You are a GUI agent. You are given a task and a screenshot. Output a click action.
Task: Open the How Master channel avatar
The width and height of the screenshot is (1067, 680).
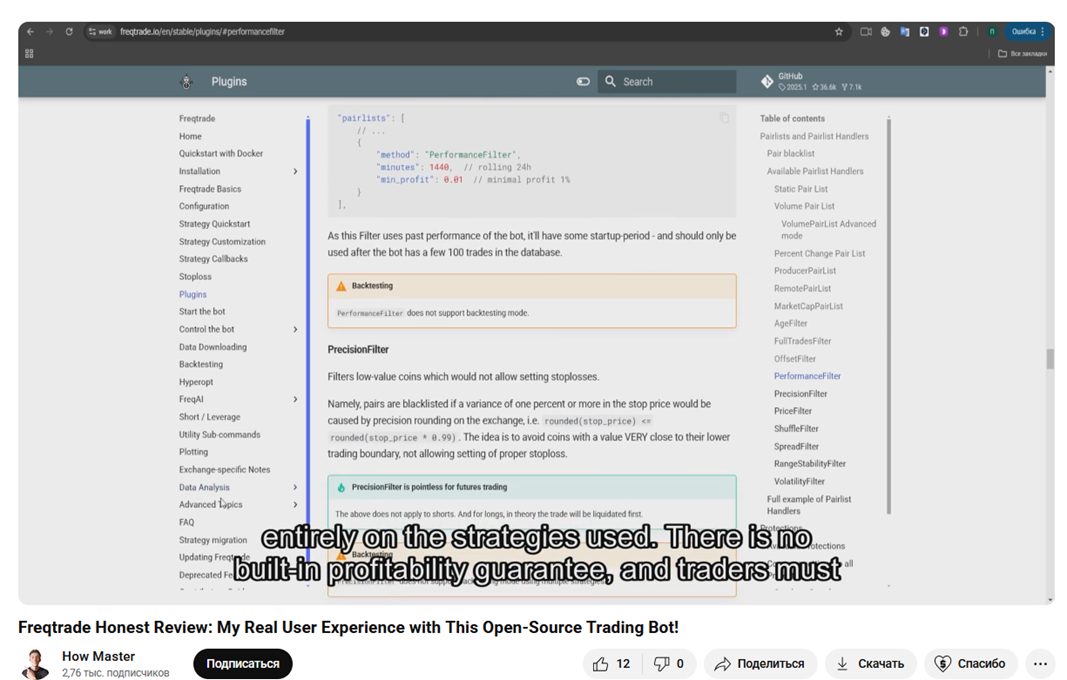click(x=35, y=664)
